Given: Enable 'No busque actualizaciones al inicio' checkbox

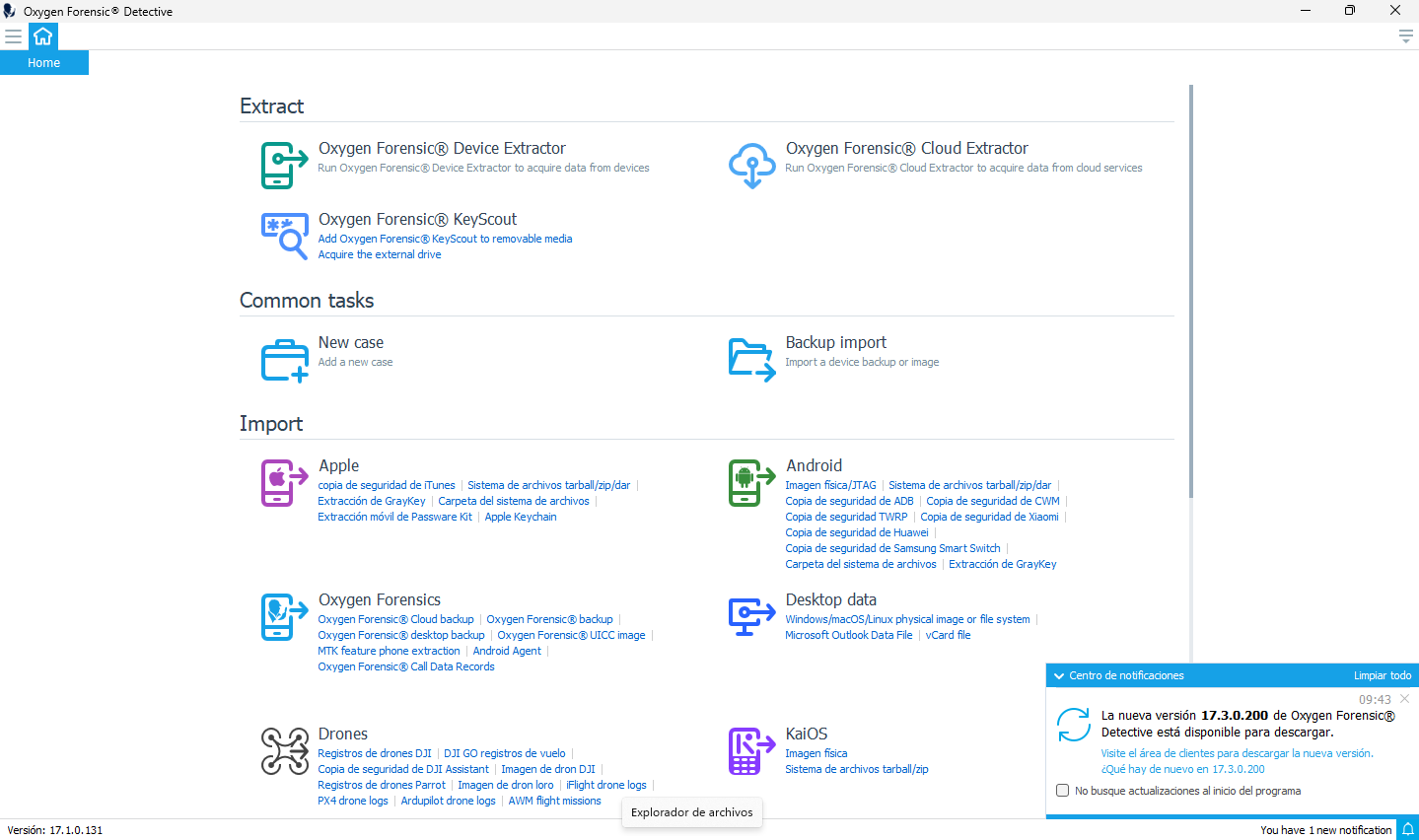Looking at the screenshot, I should (x=1062, y=791).
